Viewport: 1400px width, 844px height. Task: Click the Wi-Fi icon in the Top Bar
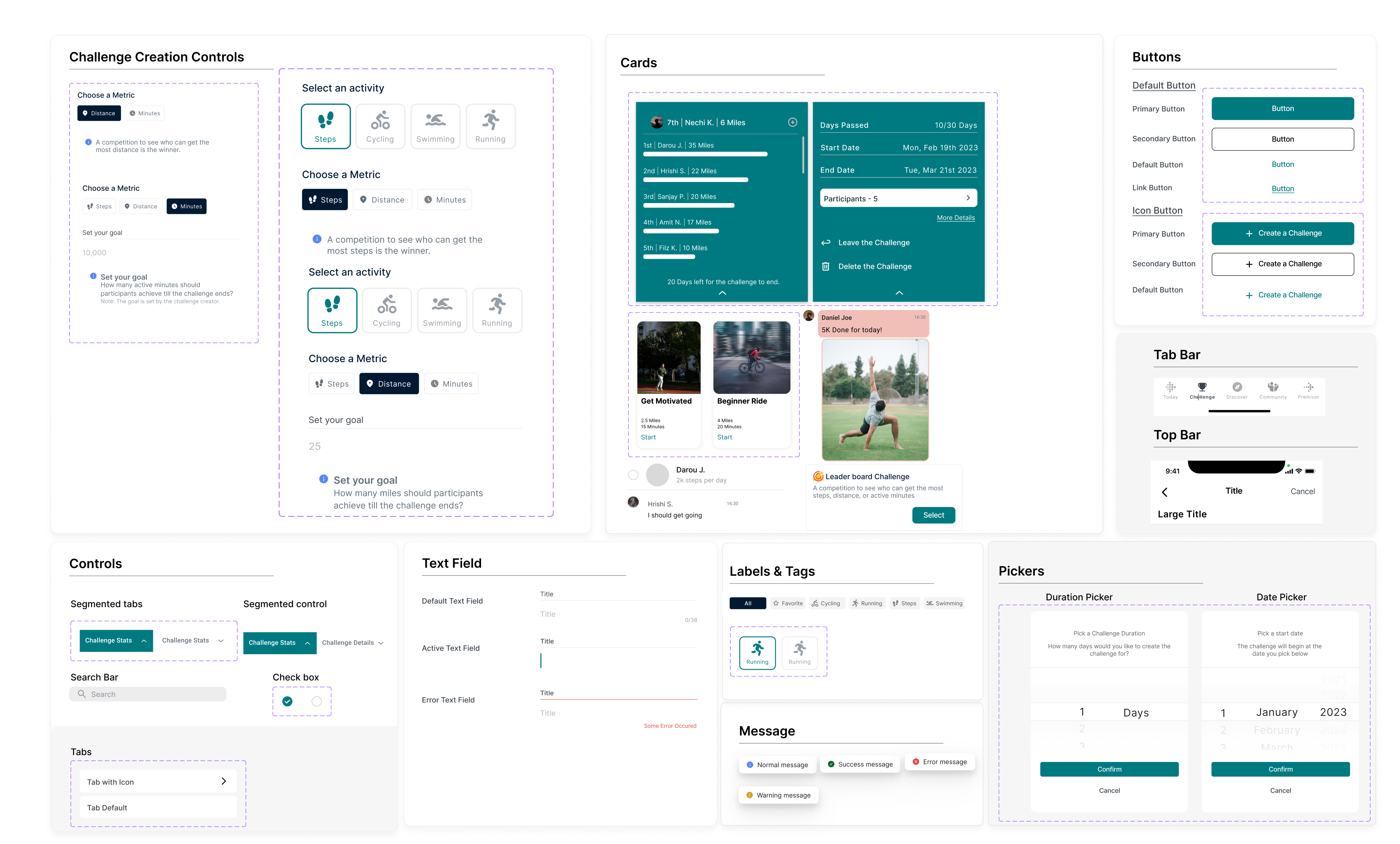pyautogui.click(x=1298, y=471)
